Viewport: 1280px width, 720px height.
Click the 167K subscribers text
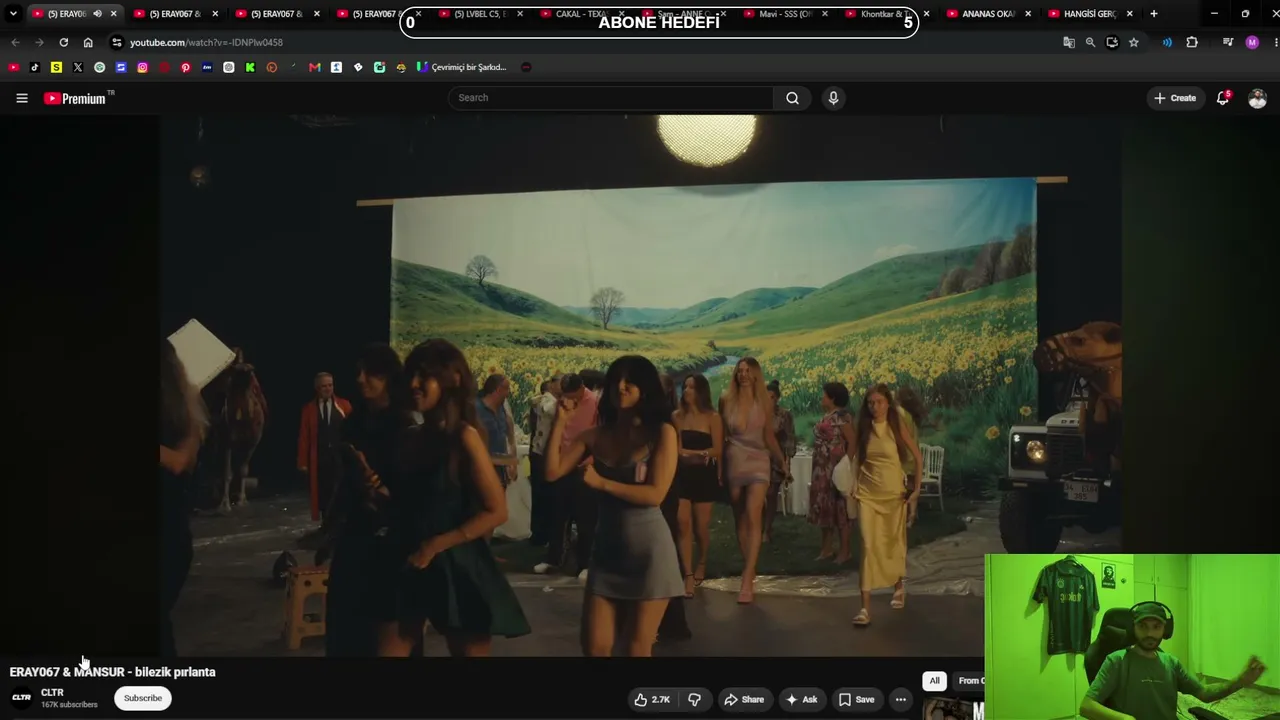tap(69, 705)
